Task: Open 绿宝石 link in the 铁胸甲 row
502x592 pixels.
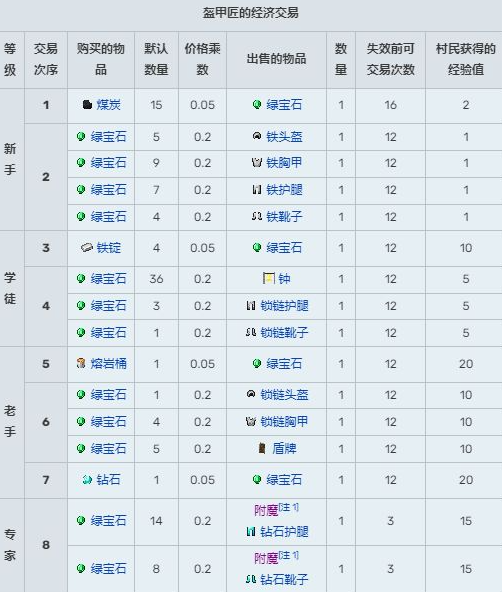Action: [x=108, y=163]
